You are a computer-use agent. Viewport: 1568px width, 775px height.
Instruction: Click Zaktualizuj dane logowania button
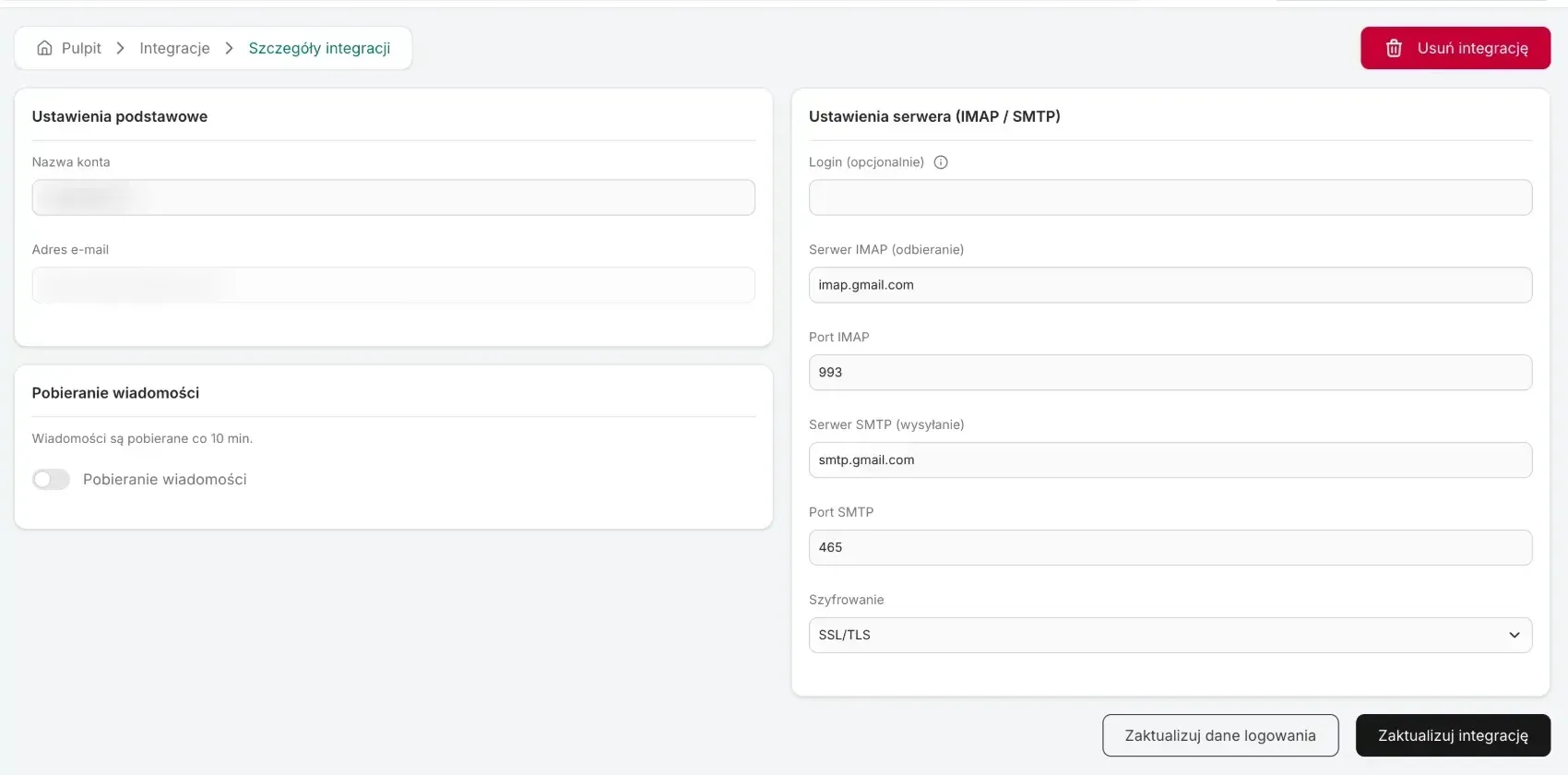[1220, 735]
